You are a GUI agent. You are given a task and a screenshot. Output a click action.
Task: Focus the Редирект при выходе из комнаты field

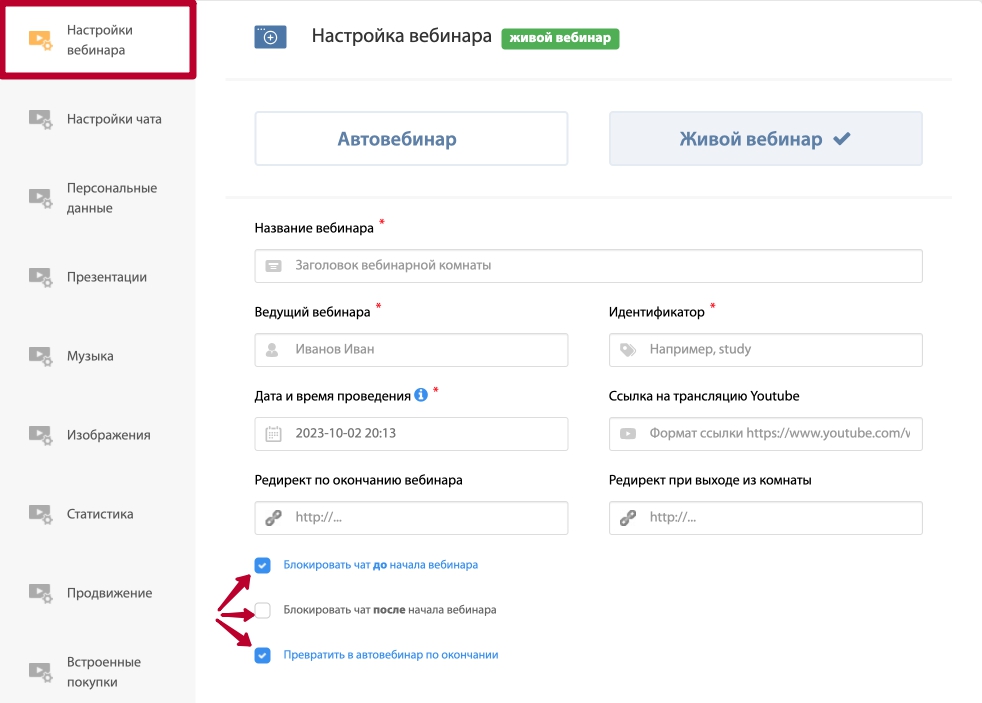765,518
